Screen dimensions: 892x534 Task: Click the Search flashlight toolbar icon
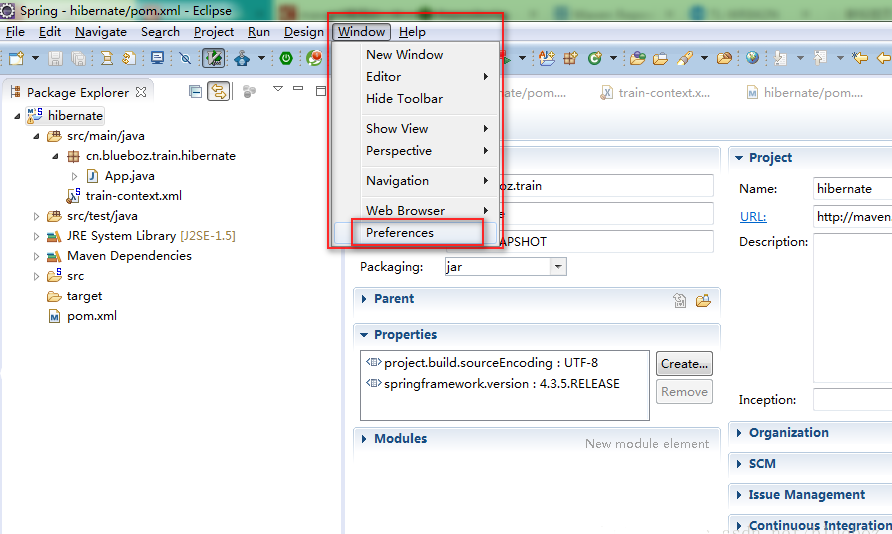pyautogui.click(x=685, y=58)
